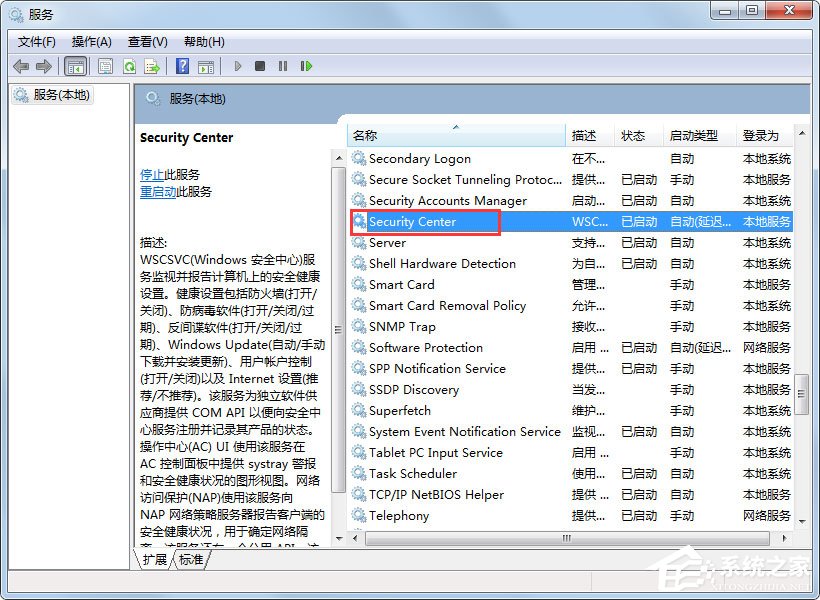This screenshot has width=820, height=600.
Task: Stop the service using the black square icon
Action: [260, 66]
